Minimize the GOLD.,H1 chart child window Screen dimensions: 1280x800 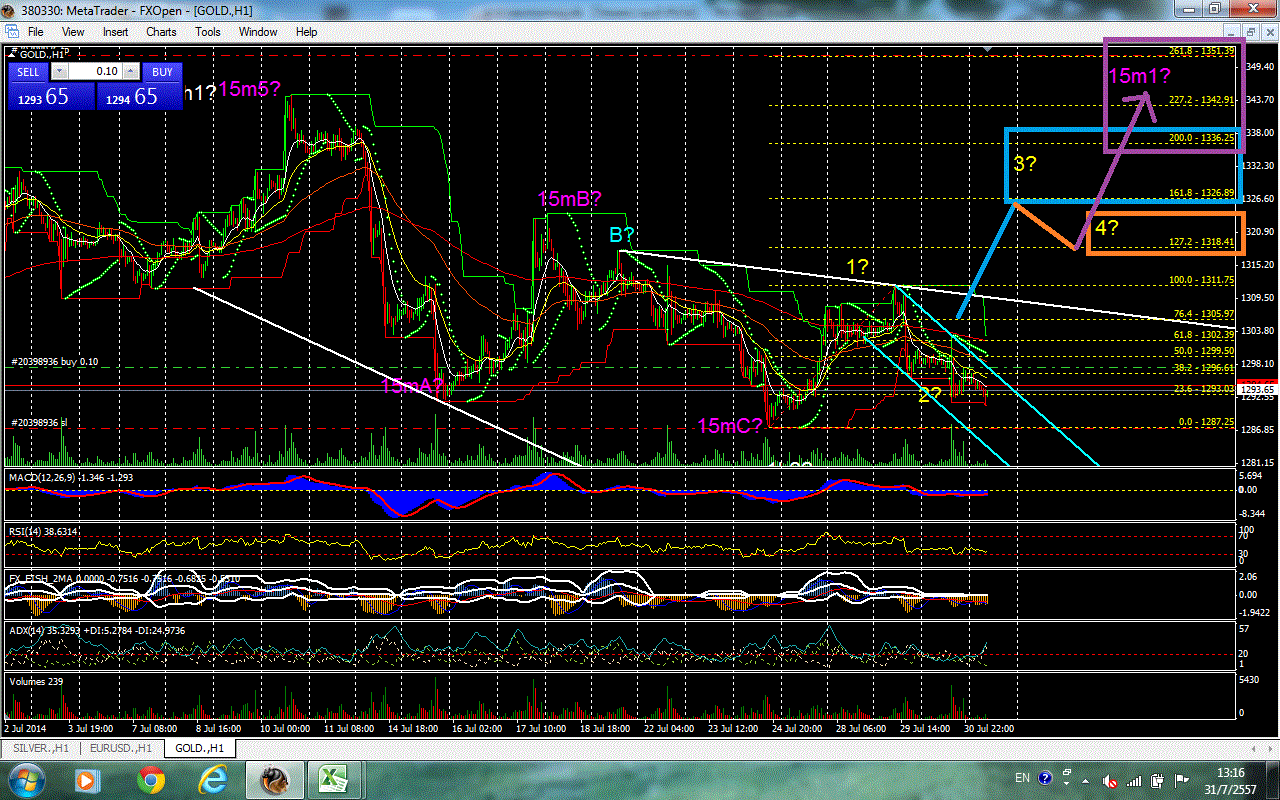pos(1233,31)
